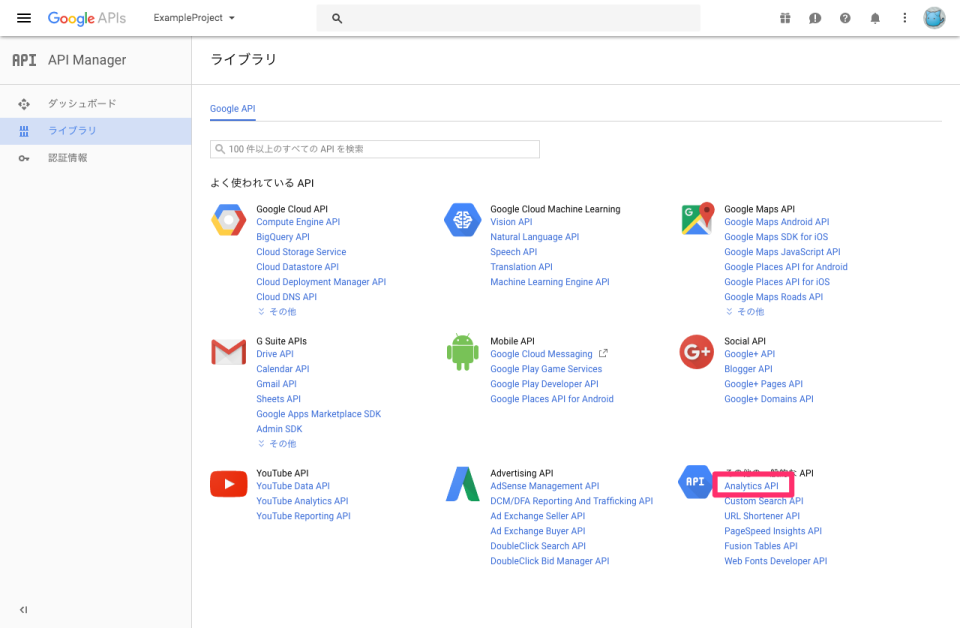Open the three-dot overflow menu

click(x=904, y=17)
